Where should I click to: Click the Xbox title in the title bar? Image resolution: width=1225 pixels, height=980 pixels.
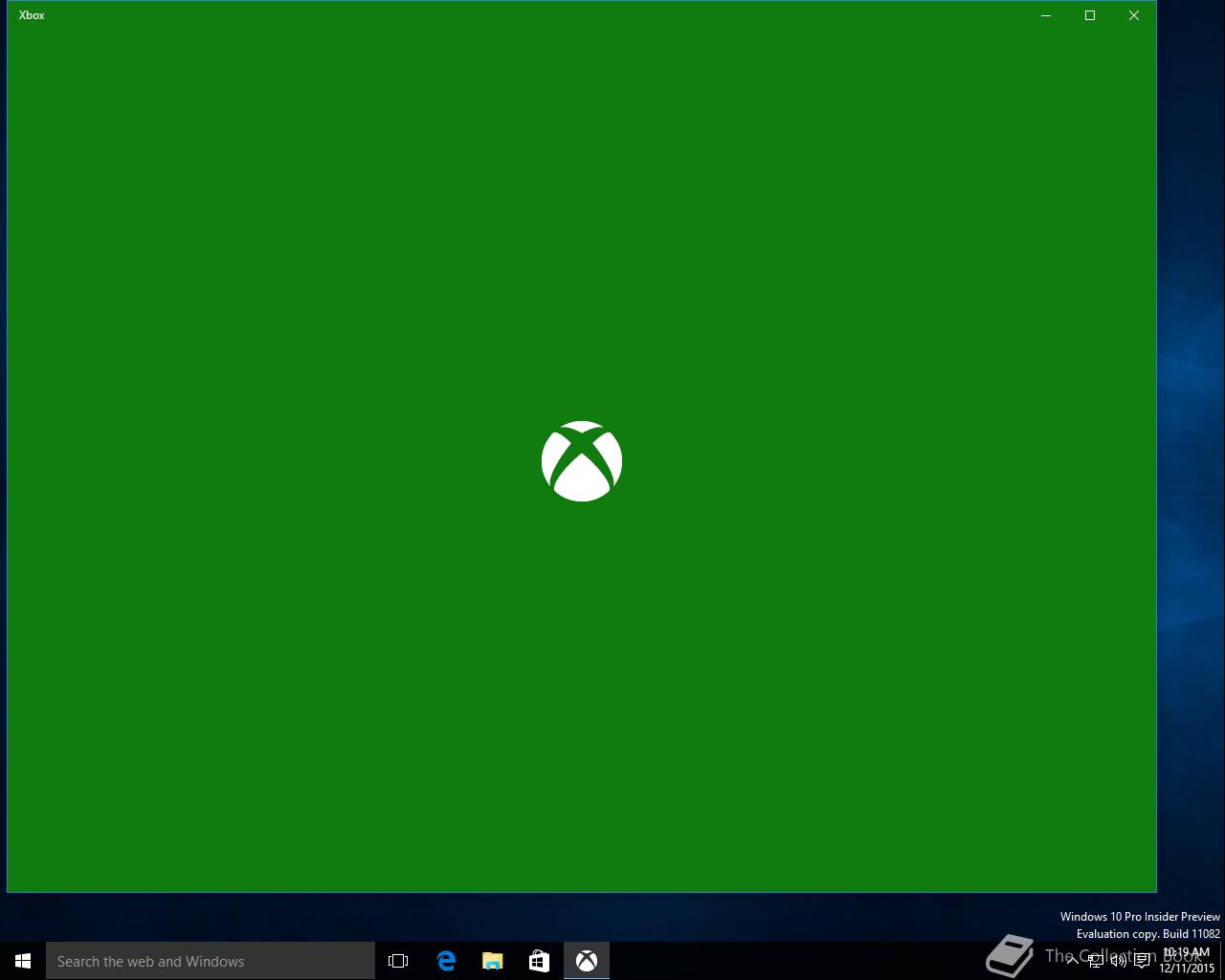32,15
